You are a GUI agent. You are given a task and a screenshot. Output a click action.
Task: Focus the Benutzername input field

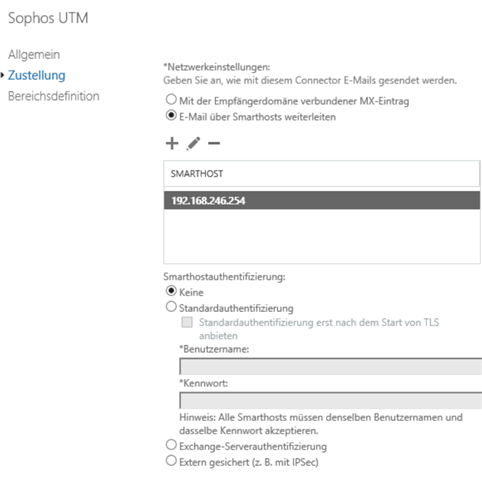click(331, 367)
